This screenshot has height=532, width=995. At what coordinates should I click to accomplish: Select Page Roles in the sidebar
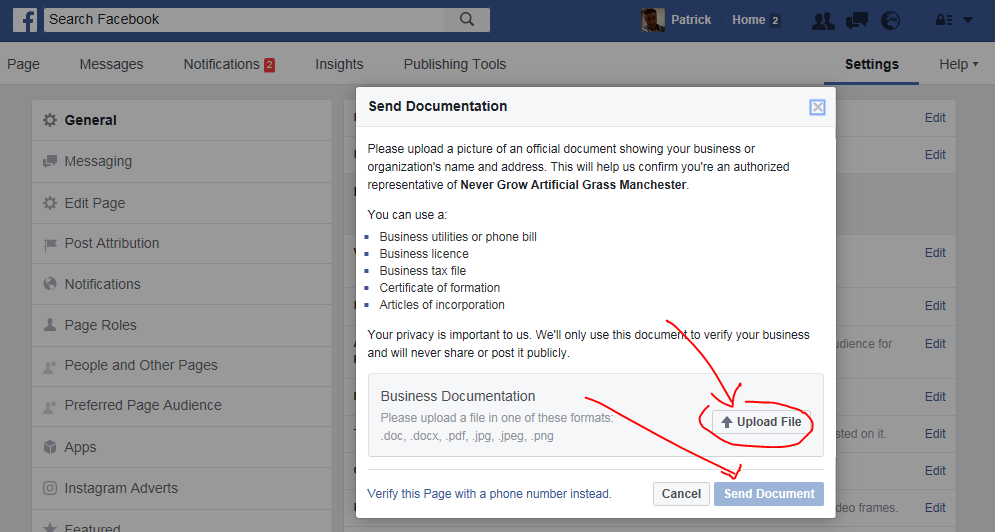tap(182, 325)
